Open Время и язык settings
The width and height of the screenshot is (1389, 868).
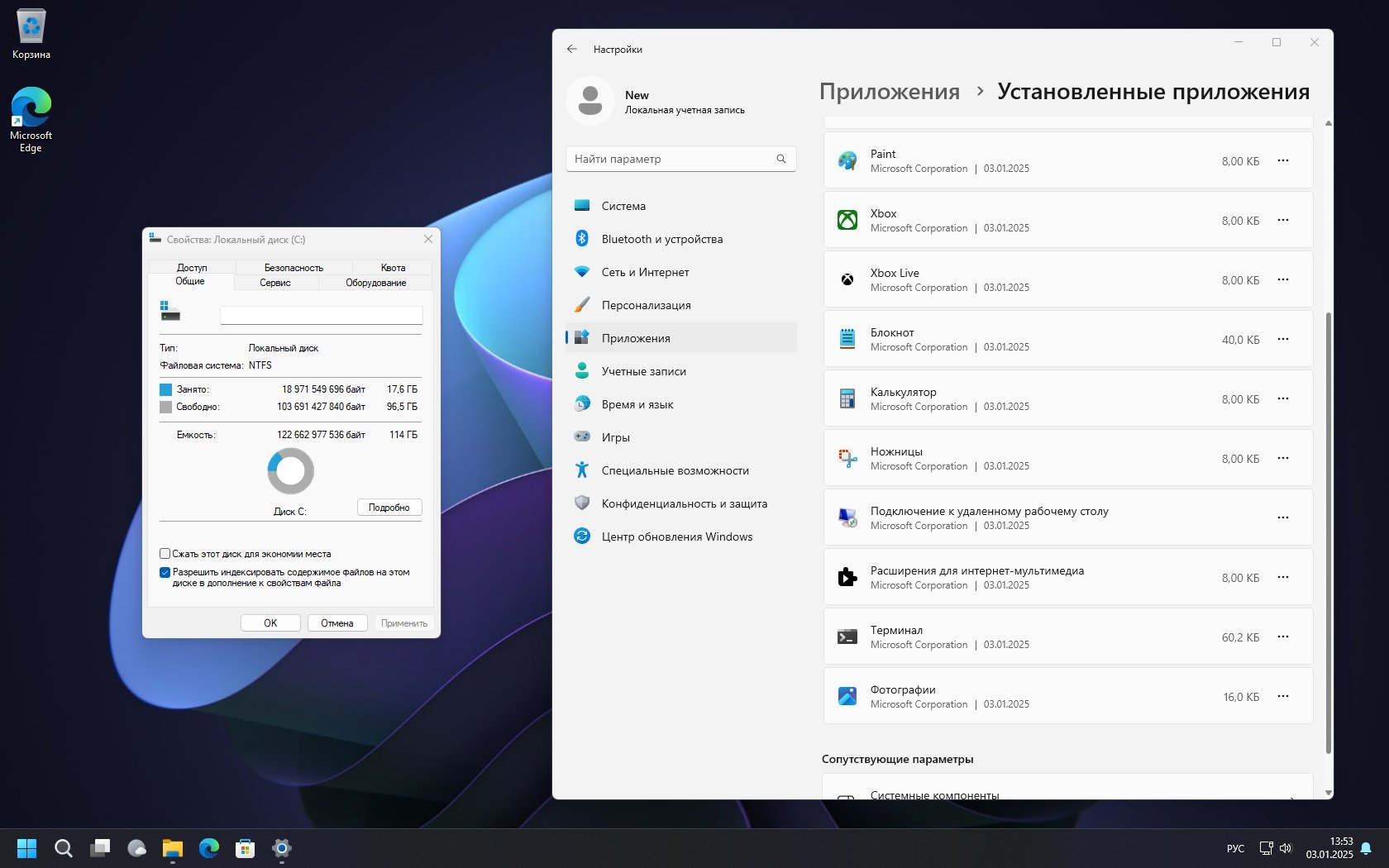pos(681,404)
